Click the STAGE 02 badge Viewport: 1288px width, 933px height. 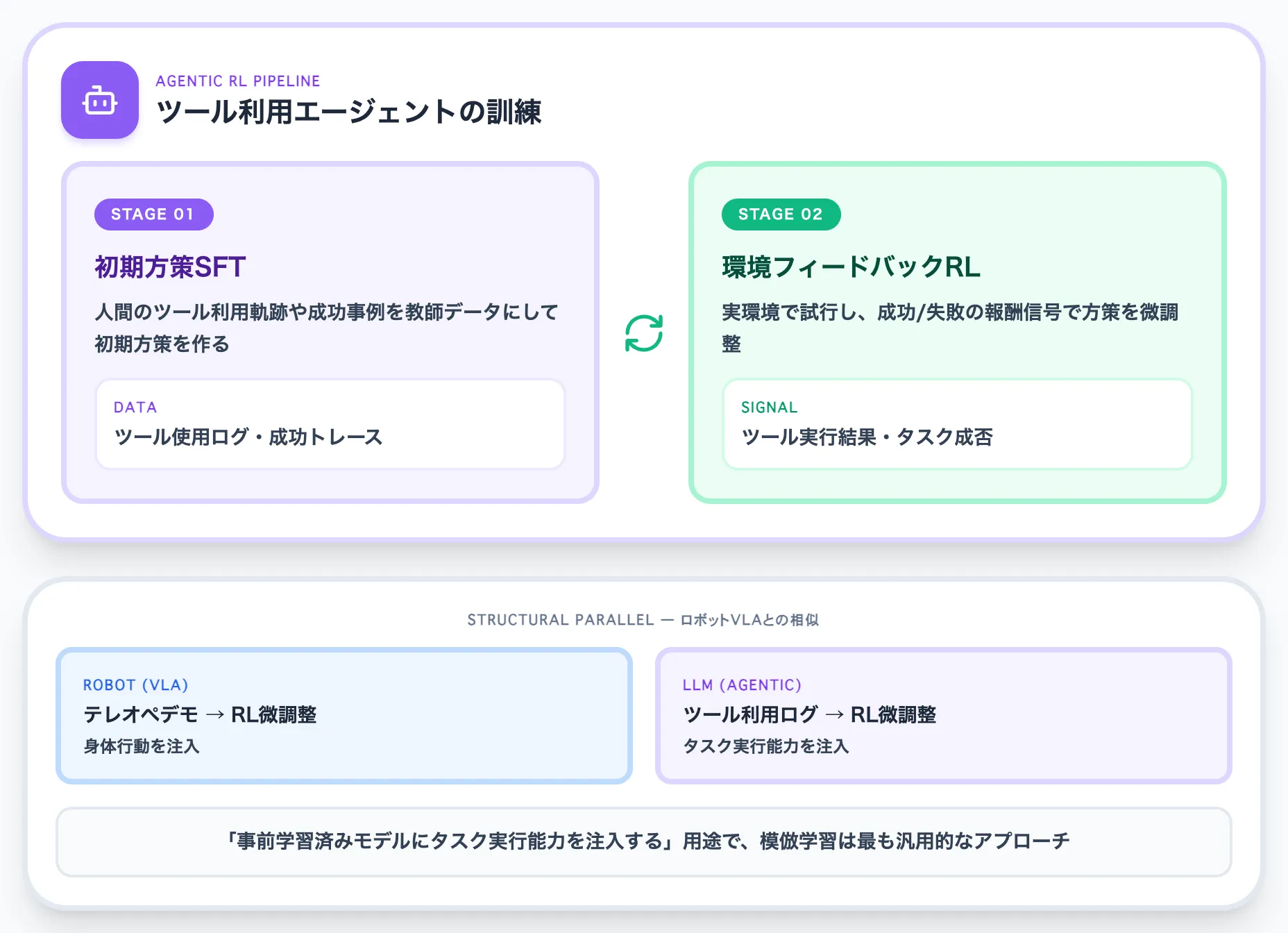pos(781,214)
